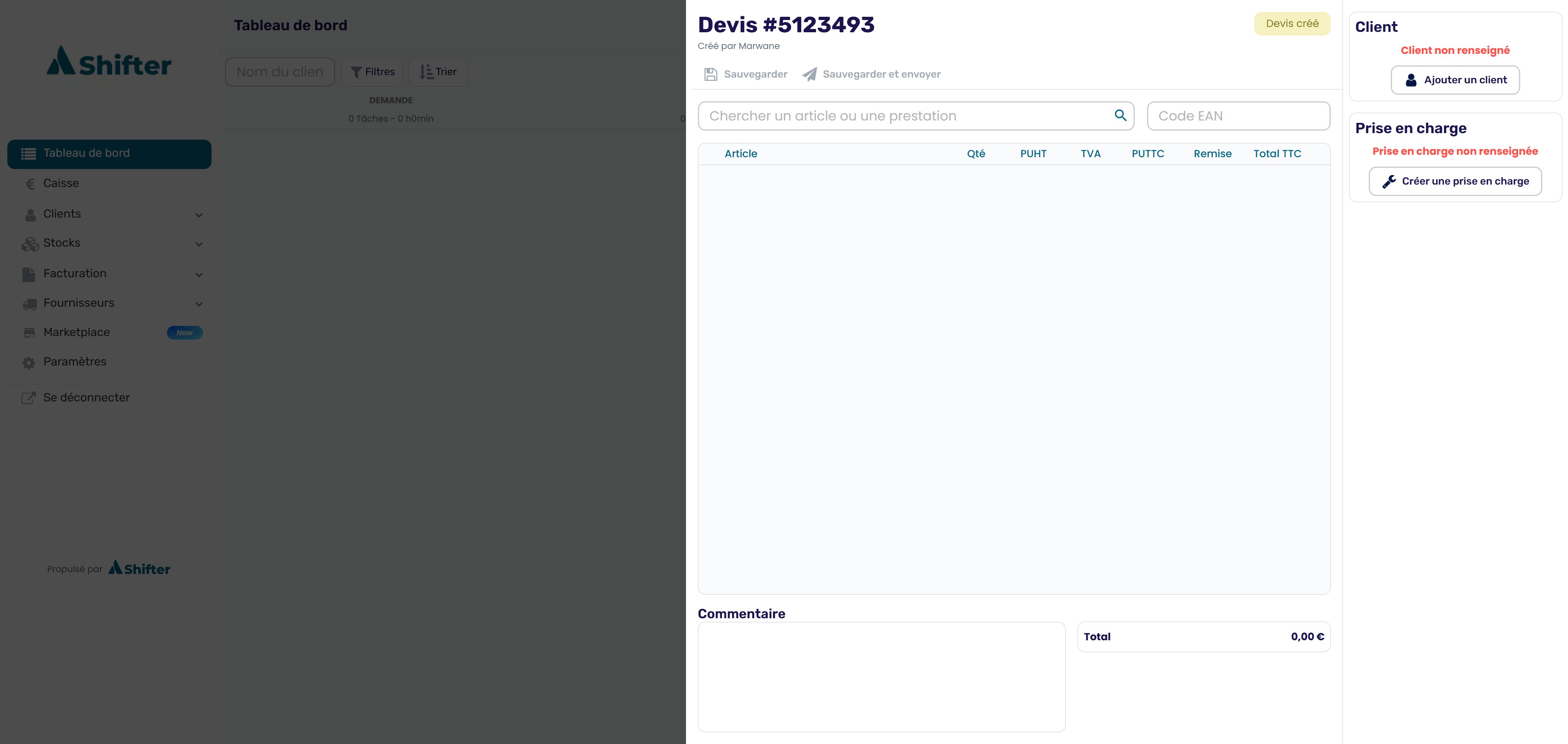Click the paper plane send icon
Screen dimensions: 1568x744
[x=810, y=74]
